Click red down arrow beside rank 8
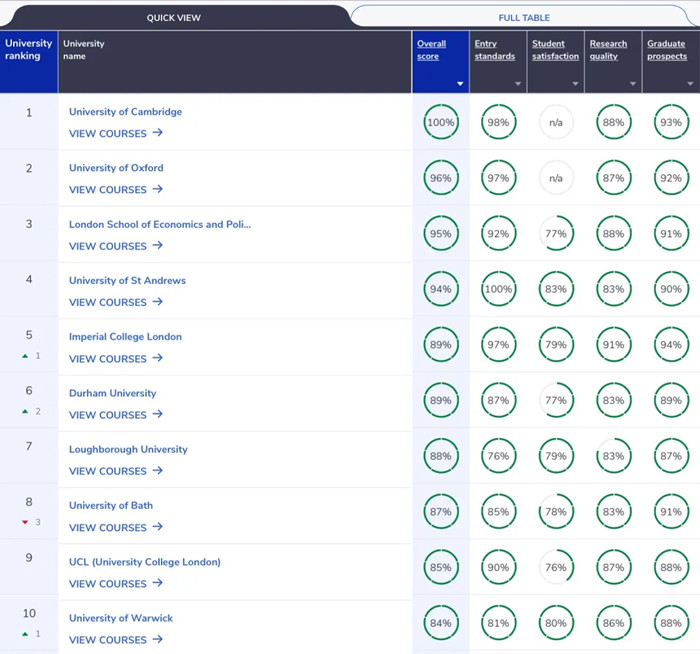The height and width of the screenshot is (654, 700). (25, 522)
